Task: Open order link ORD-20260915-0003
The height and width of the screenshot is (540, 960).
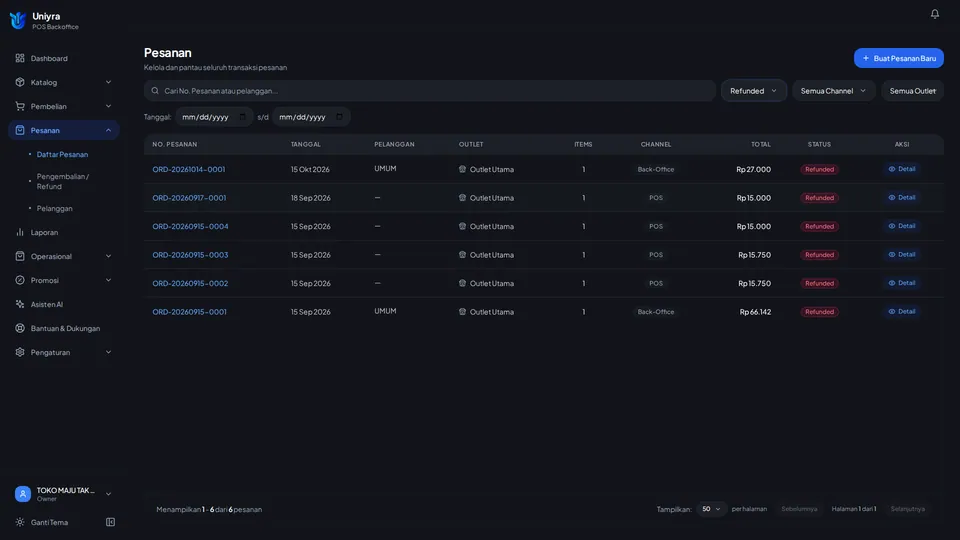Action: tap(190, 255)
